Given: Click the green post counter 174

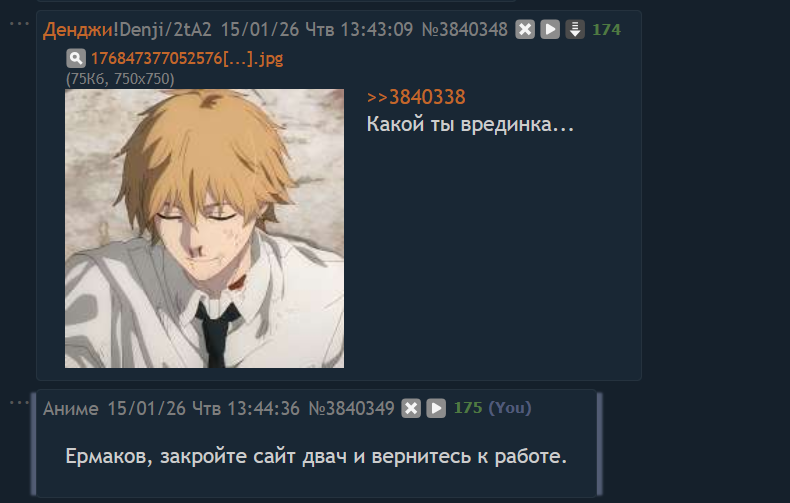Looking at the screenshot, I should 607,29.
